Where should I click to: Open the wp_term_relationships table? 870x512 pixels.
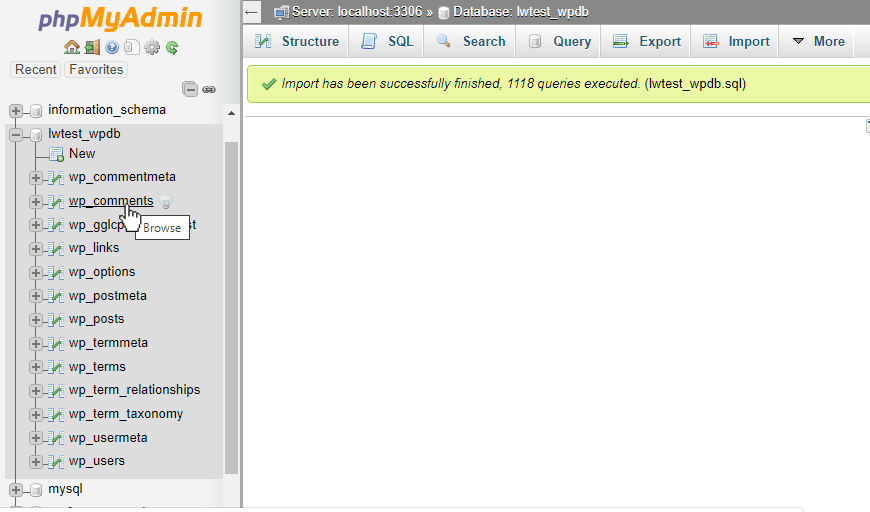[134, 390]
